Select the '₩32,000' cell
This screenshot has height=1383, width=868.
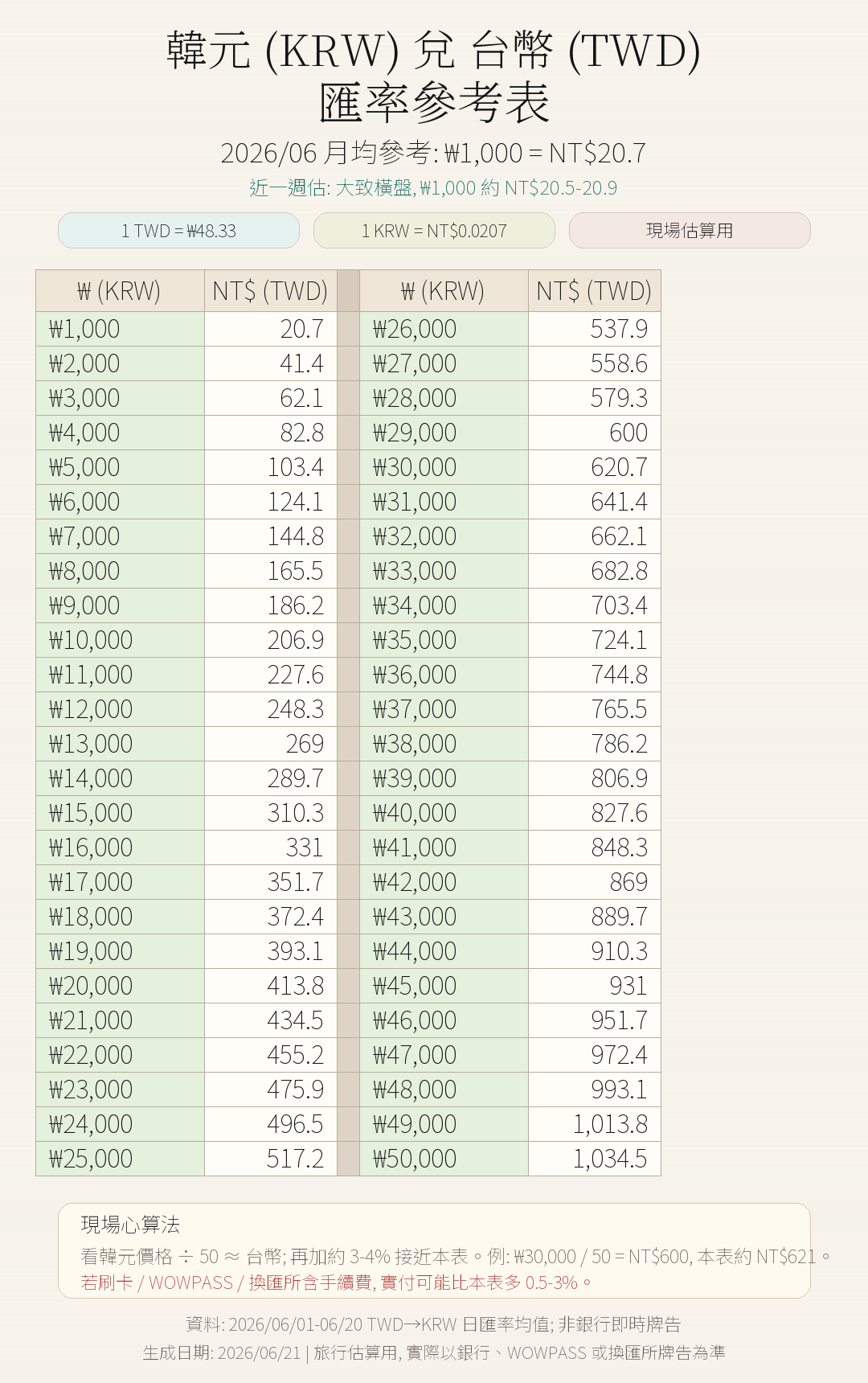444,536
